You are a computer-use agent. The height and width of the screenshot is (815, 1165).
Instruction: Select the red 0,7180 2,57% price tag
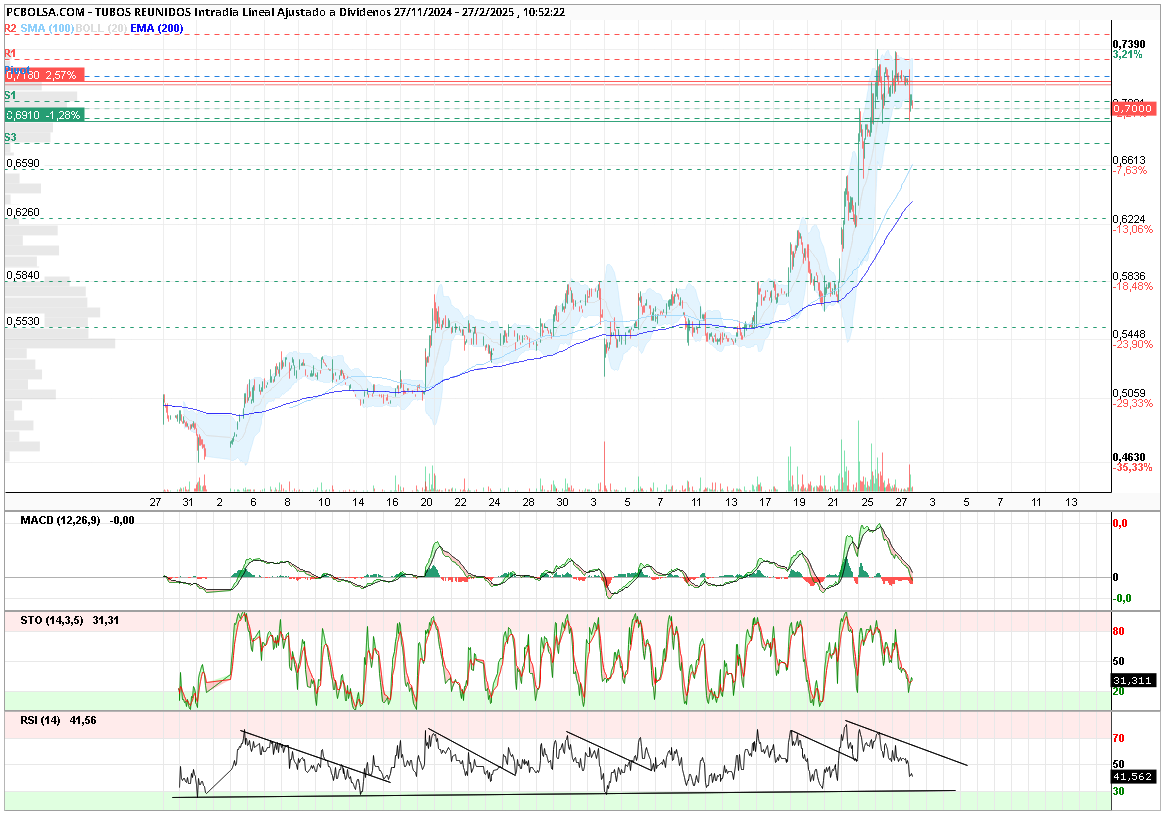44,75
